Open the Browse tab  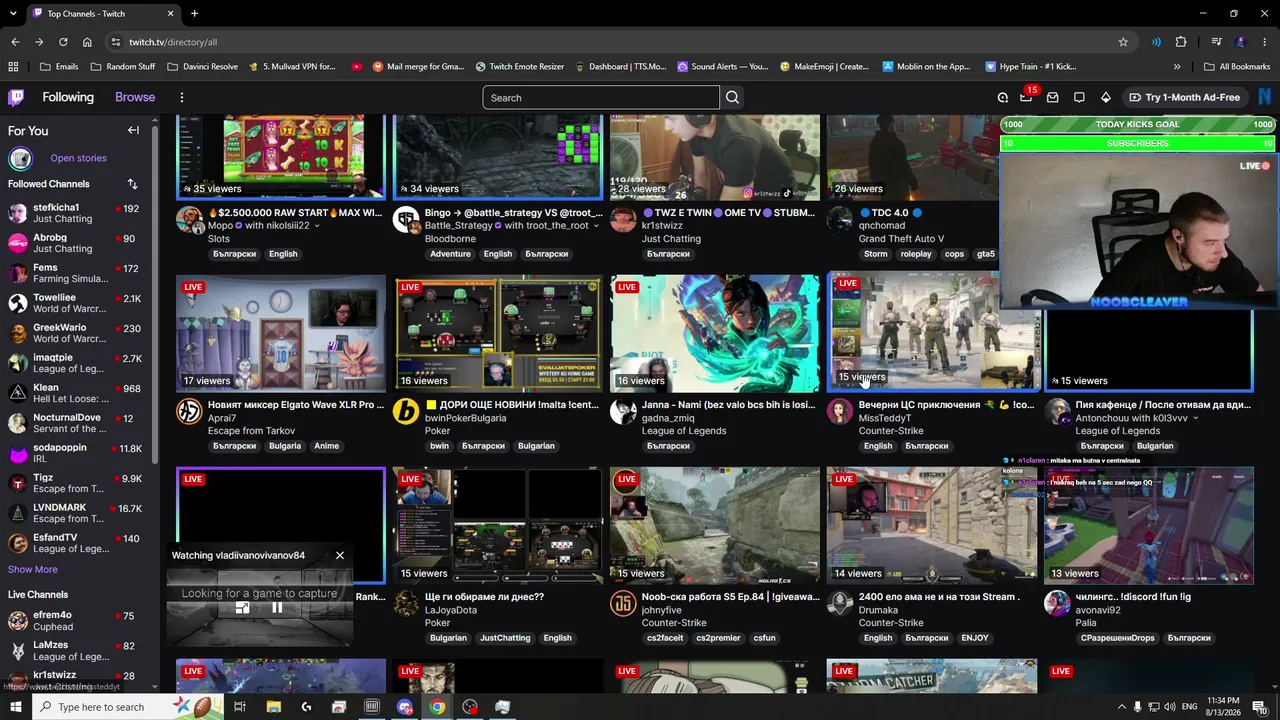tap(135, 97)
